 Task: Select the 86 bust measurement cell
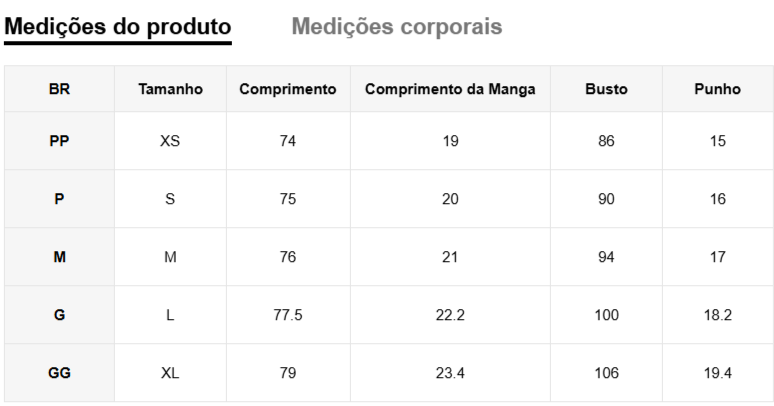(606, 141)
